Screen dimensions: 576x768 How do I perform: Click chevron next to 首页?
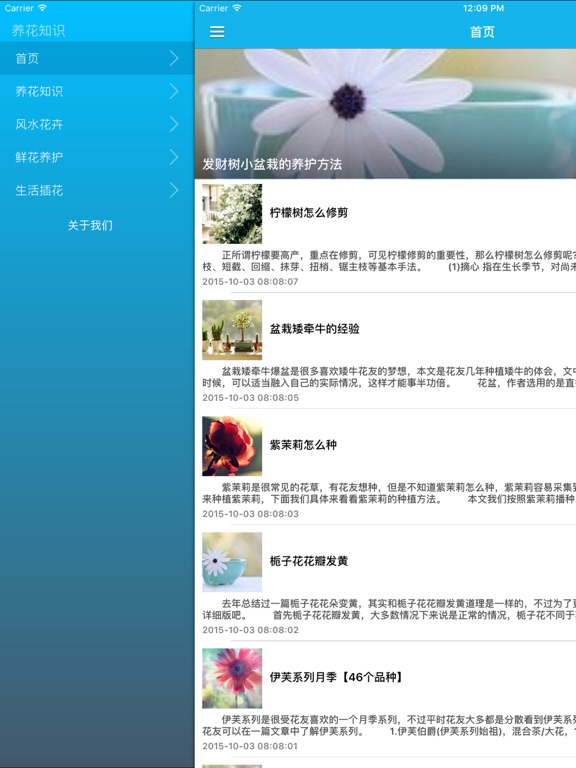[x=174, y=58]
